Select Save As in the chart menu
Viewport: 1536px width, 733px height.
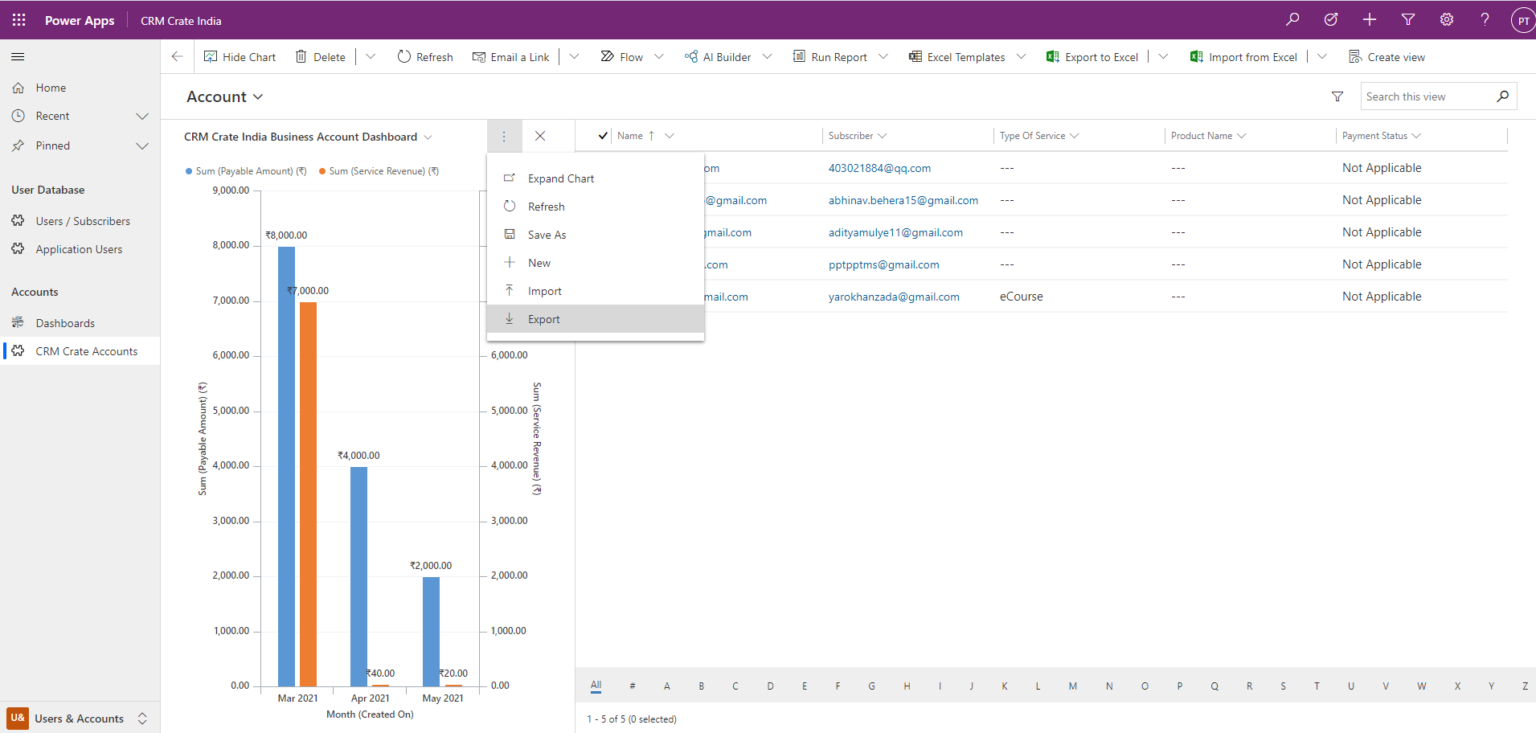point(547,234)
